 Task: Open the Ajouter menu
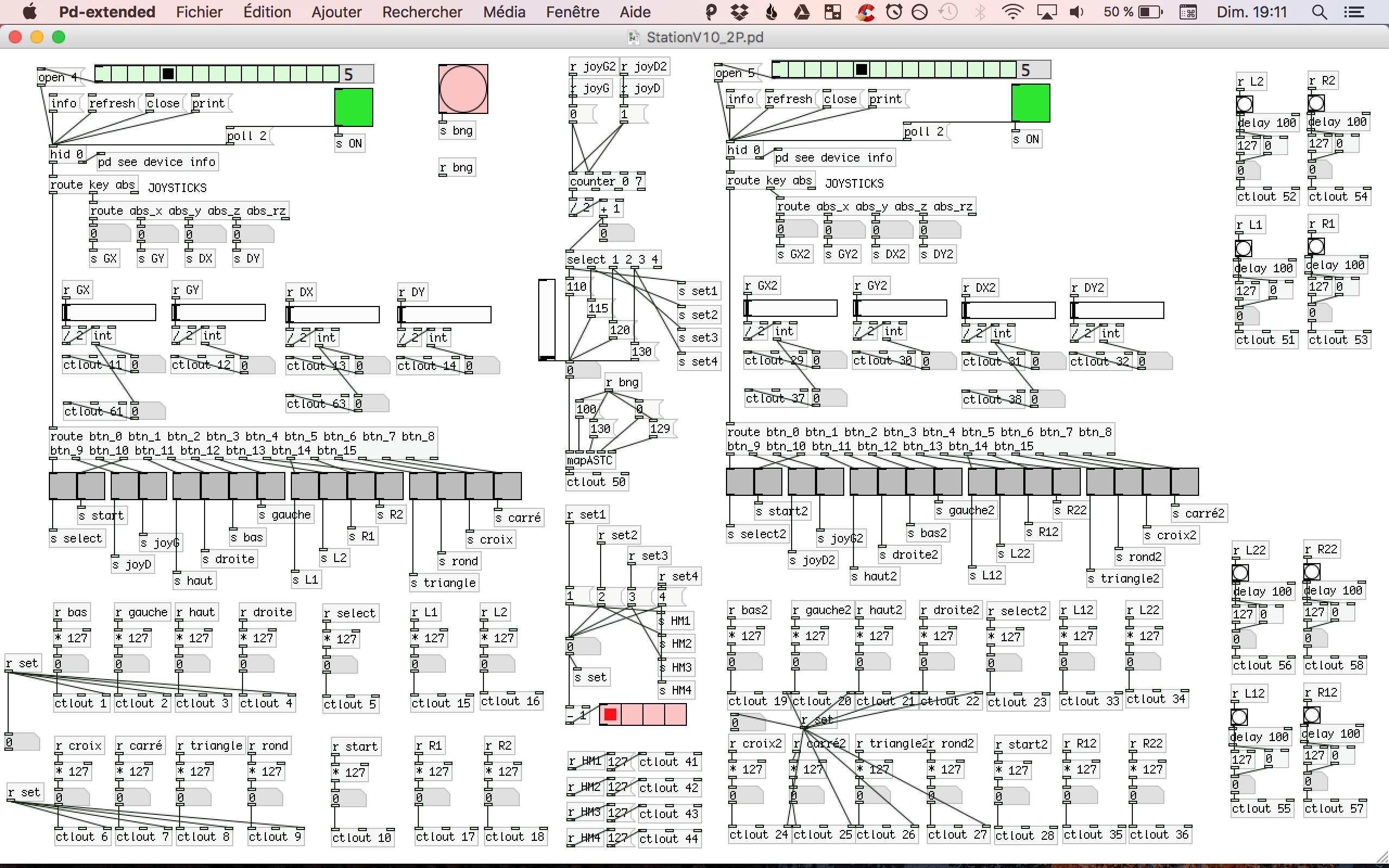click(x=336, y=12)
